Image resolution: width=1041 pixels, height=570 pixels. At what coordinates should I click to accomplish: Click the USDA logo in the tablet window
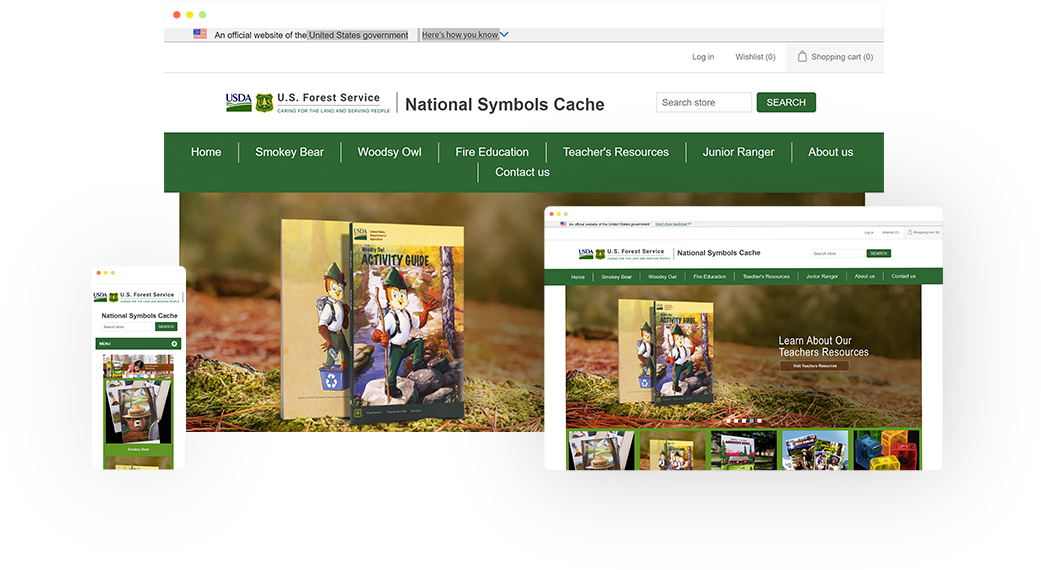(586, 253)
